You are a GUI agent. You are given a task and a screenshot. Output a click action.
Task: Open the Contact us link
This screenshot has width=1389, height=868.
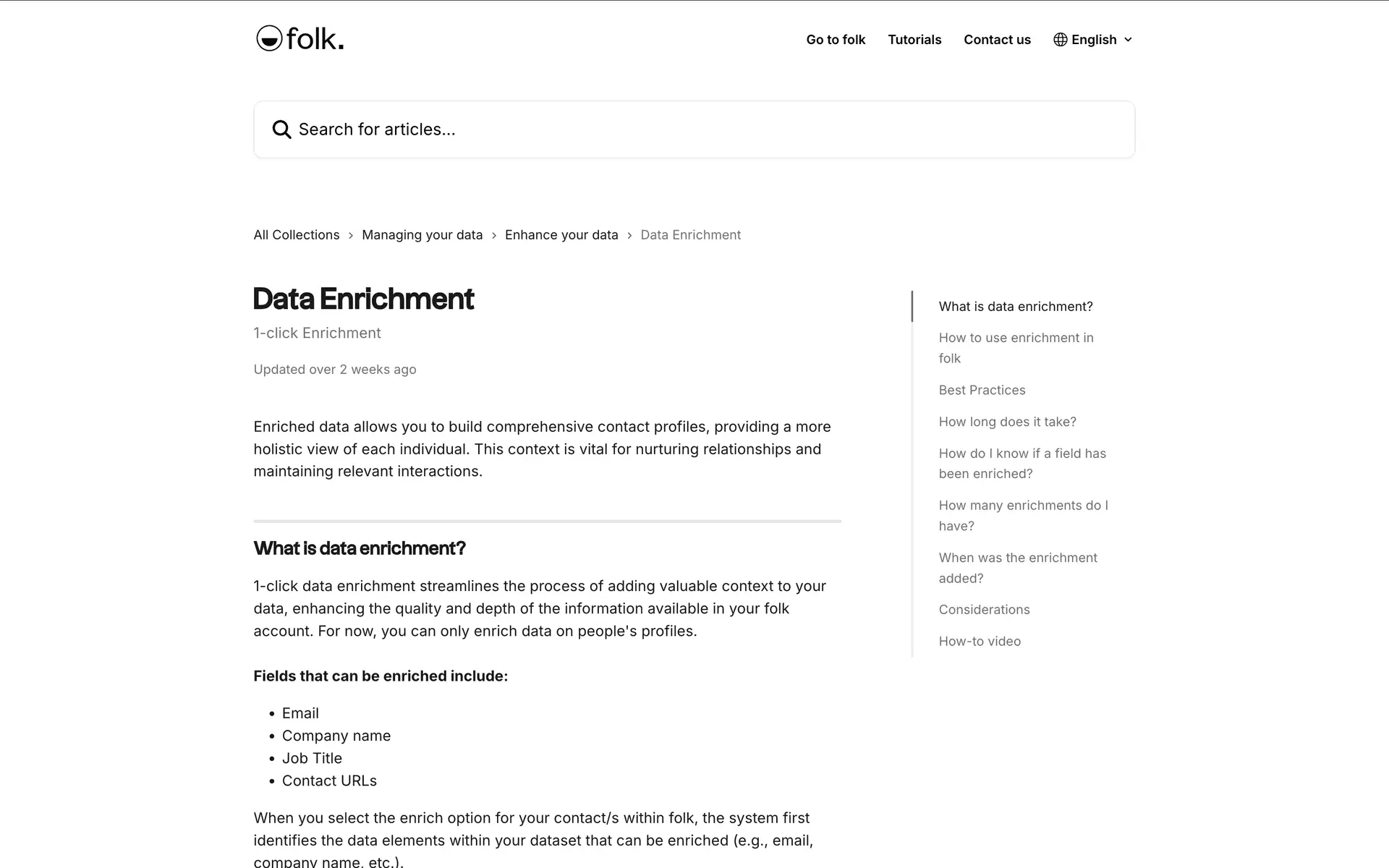(997, 40)
